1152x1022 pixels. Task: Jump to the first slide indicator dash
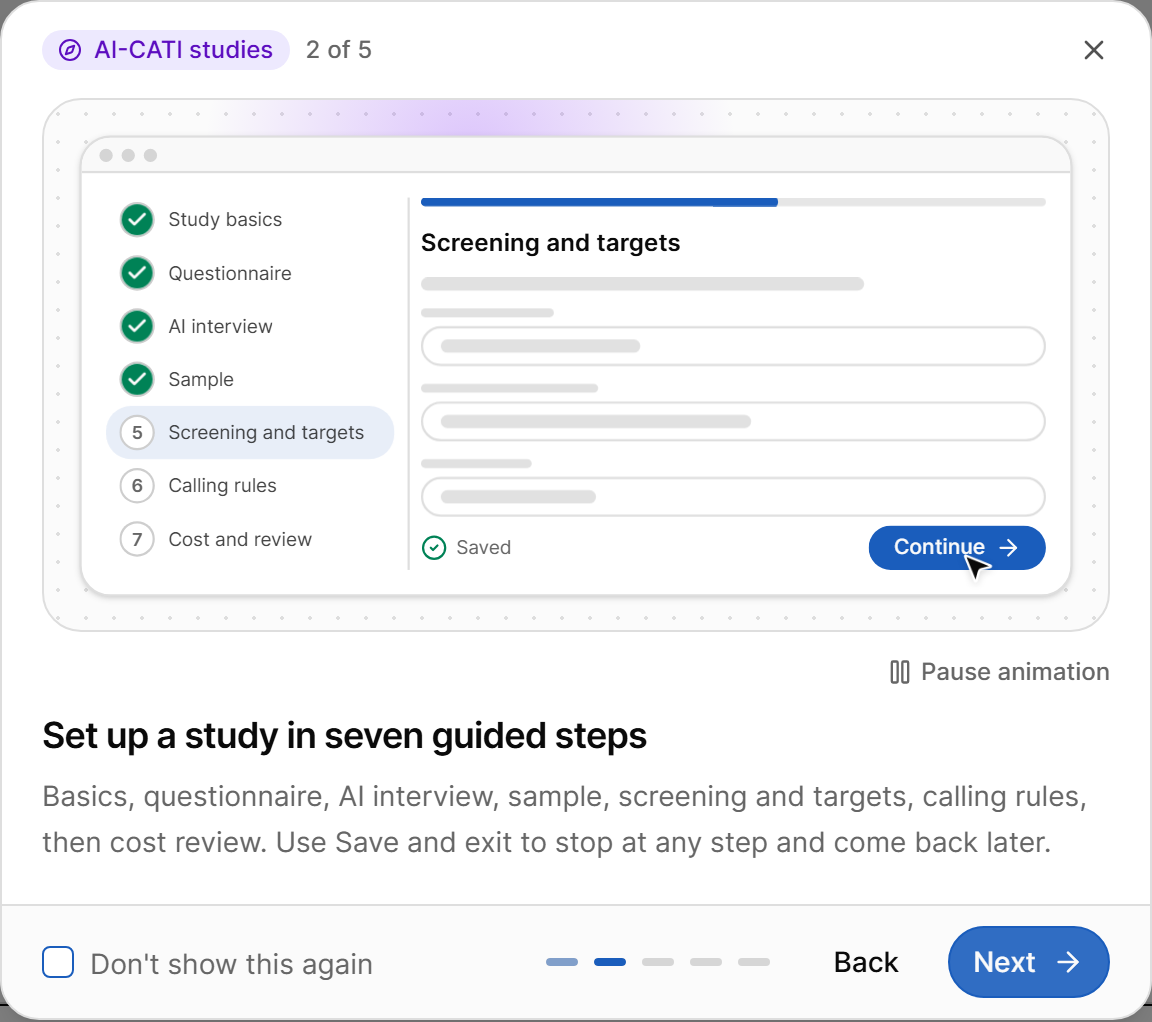(x=562, y=962)
